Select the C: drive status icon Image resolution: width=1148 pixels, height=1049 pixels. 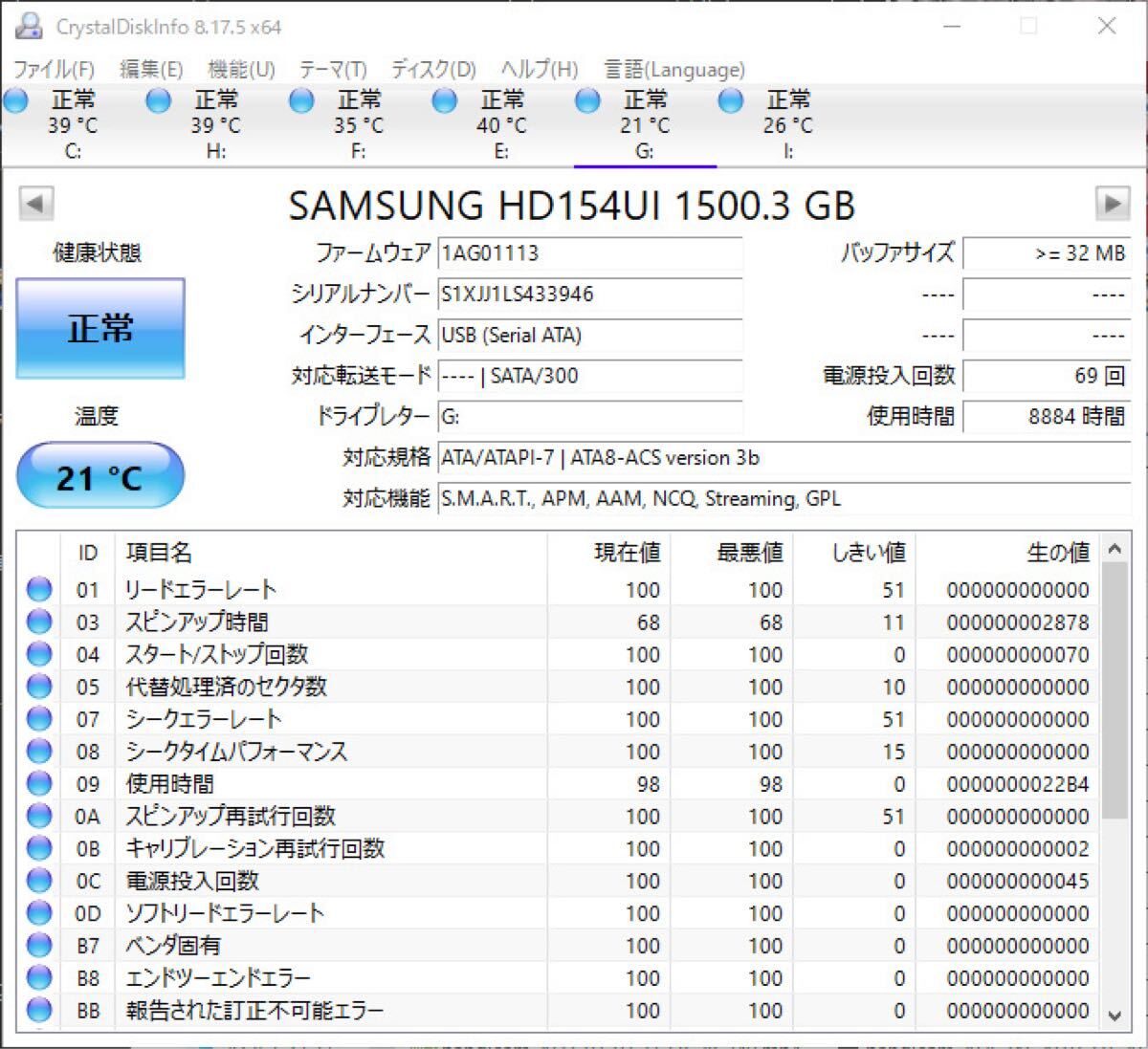pyautogui.click(x=16, y=100)
